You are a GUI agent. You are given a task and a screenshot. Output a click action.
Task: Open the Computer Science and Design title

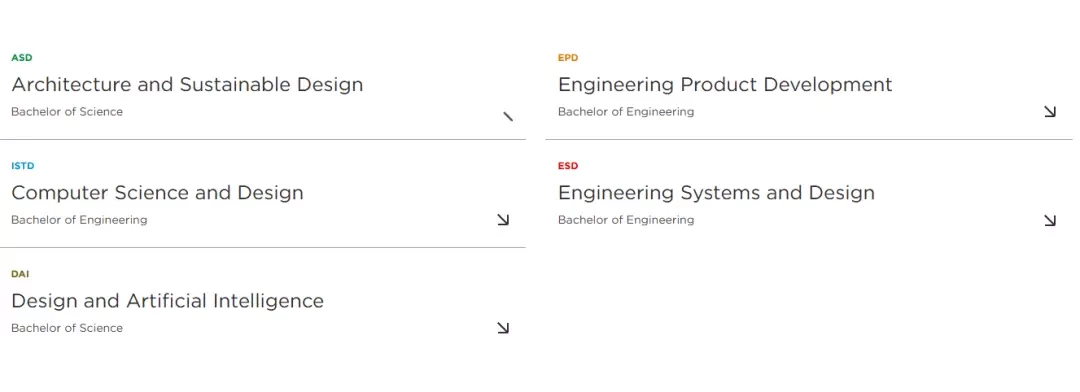[158, 193]
